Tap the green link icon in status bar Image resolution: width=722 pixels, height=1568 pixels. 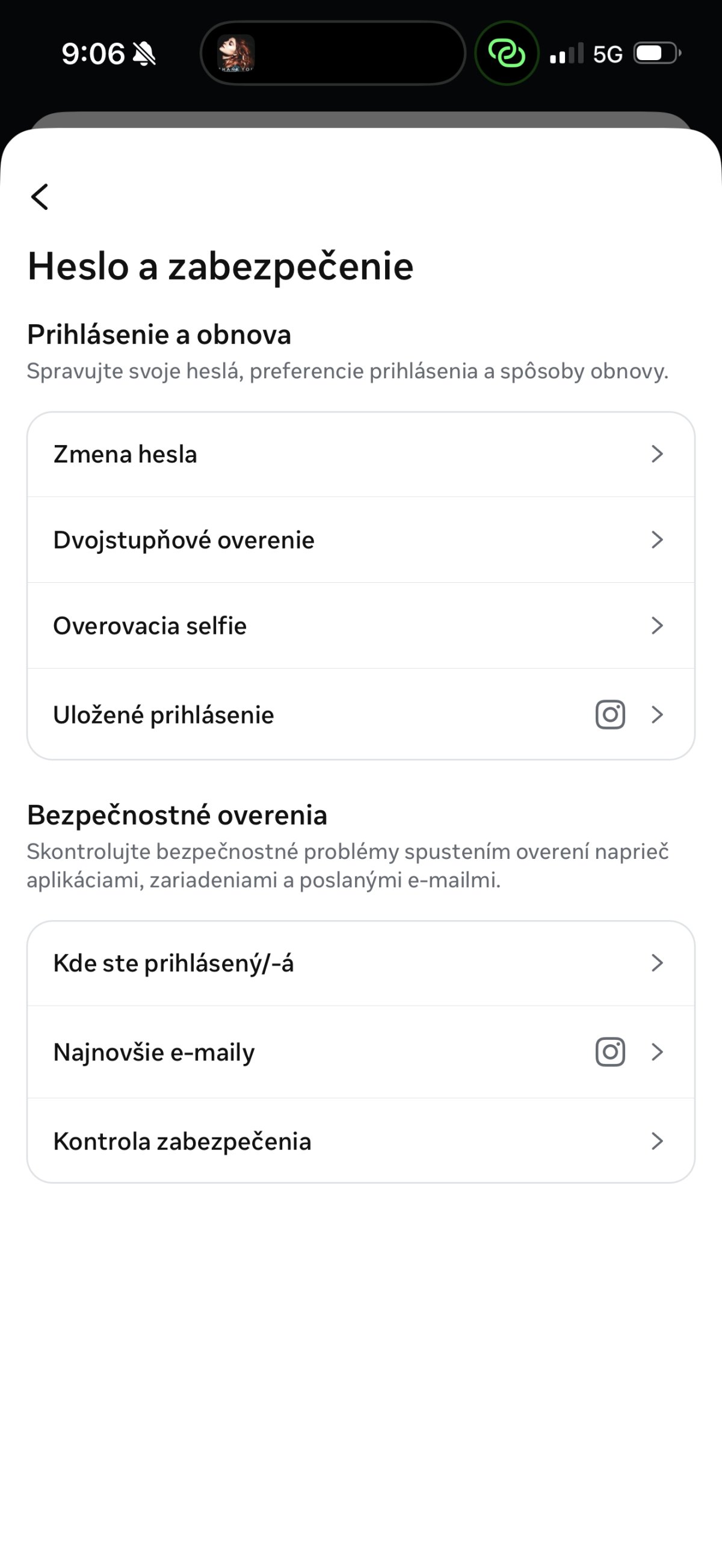507,54
